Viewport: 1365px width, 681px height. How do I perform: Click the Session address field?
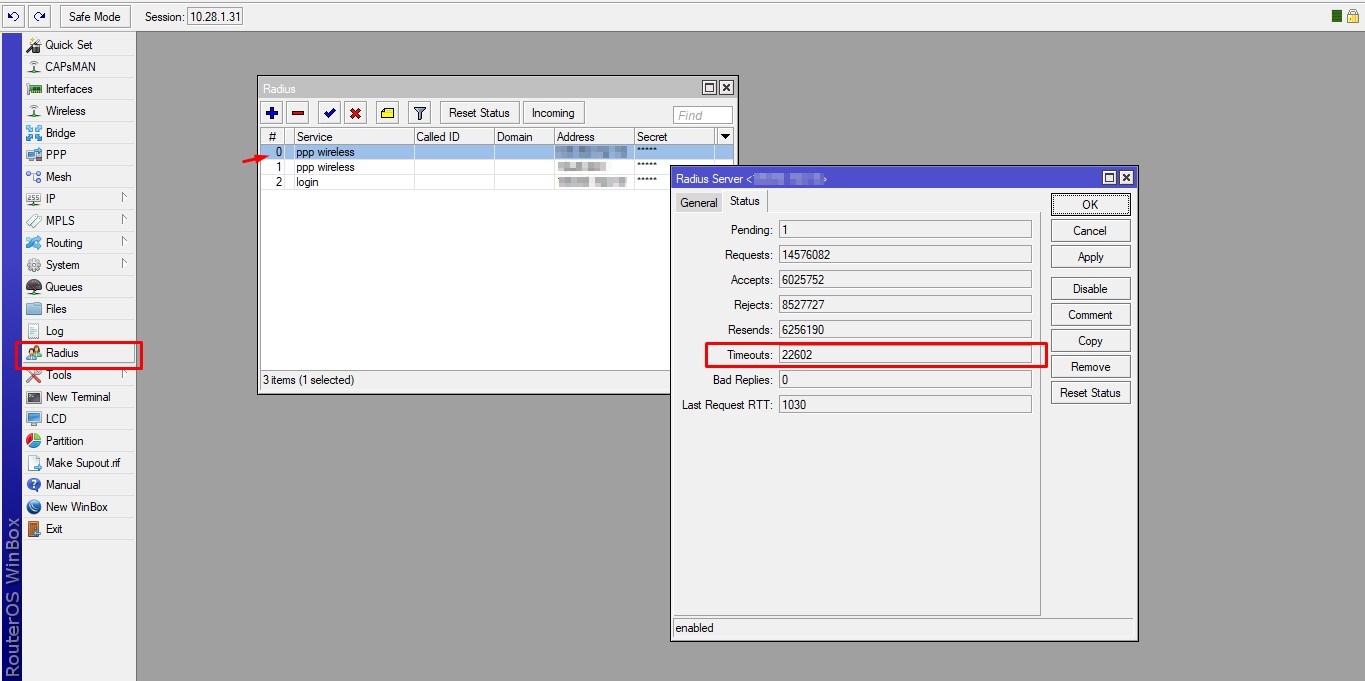click(x=215, y=17)
